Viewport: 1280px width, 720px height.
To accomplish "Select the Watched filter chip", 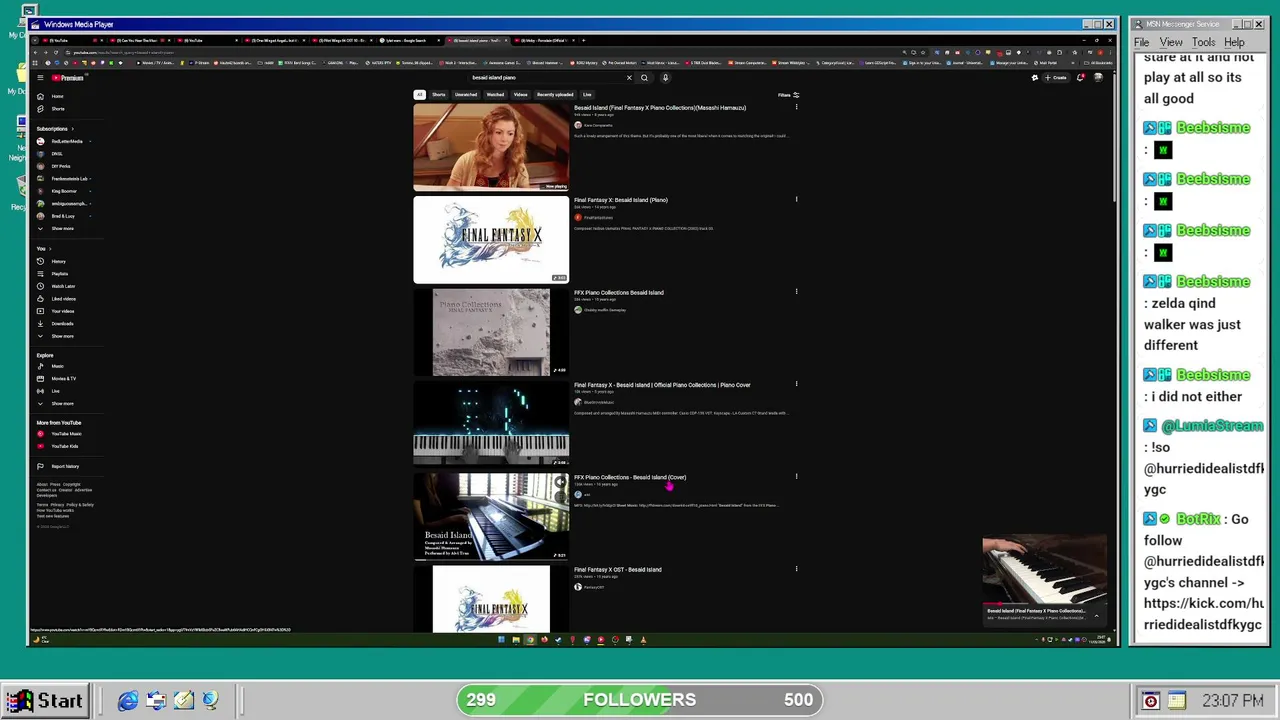I will [495, 95].
